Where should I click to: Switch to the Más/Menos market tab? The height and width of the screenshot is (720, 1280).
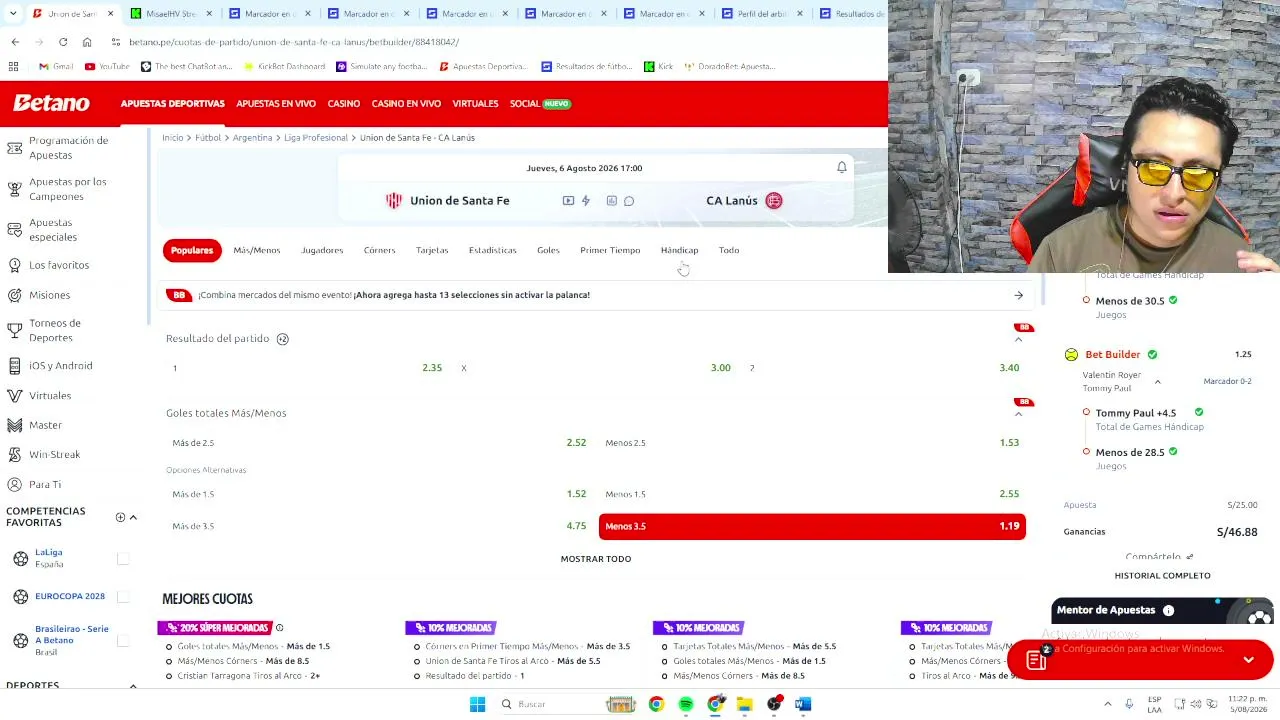[x=257, y=250]
